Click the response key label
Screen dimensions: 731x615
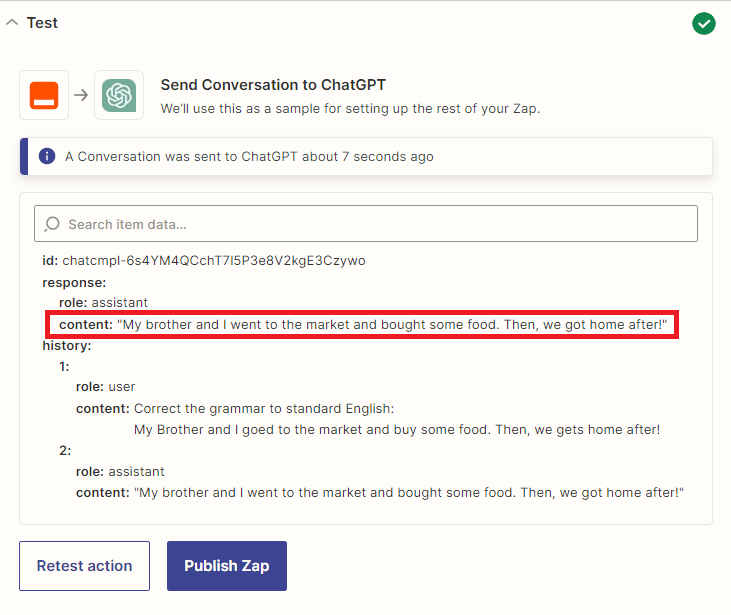coord(74,282)
